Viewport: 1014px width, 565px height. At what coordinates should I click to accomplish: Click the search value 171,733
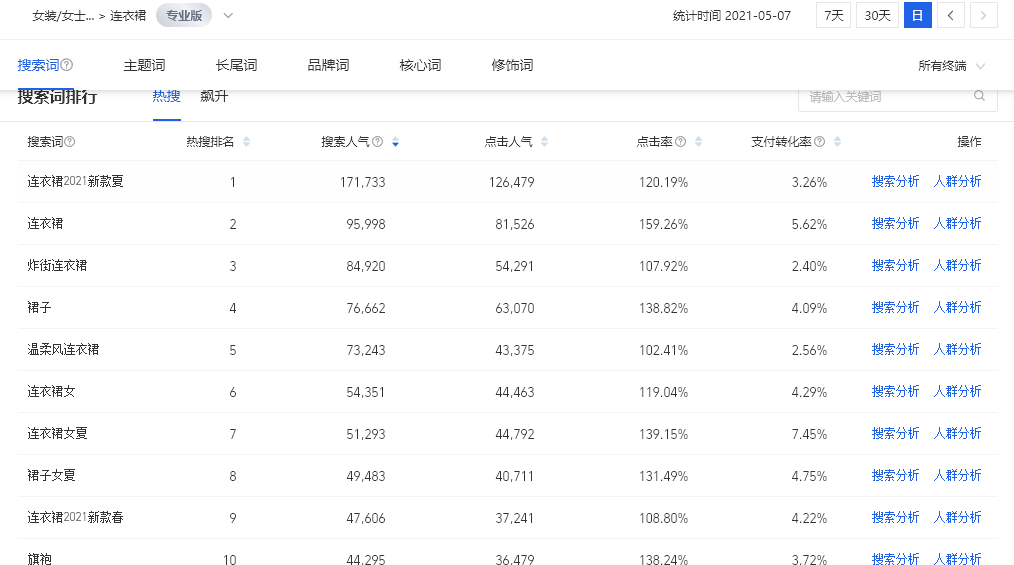click(x=362, y=182)
